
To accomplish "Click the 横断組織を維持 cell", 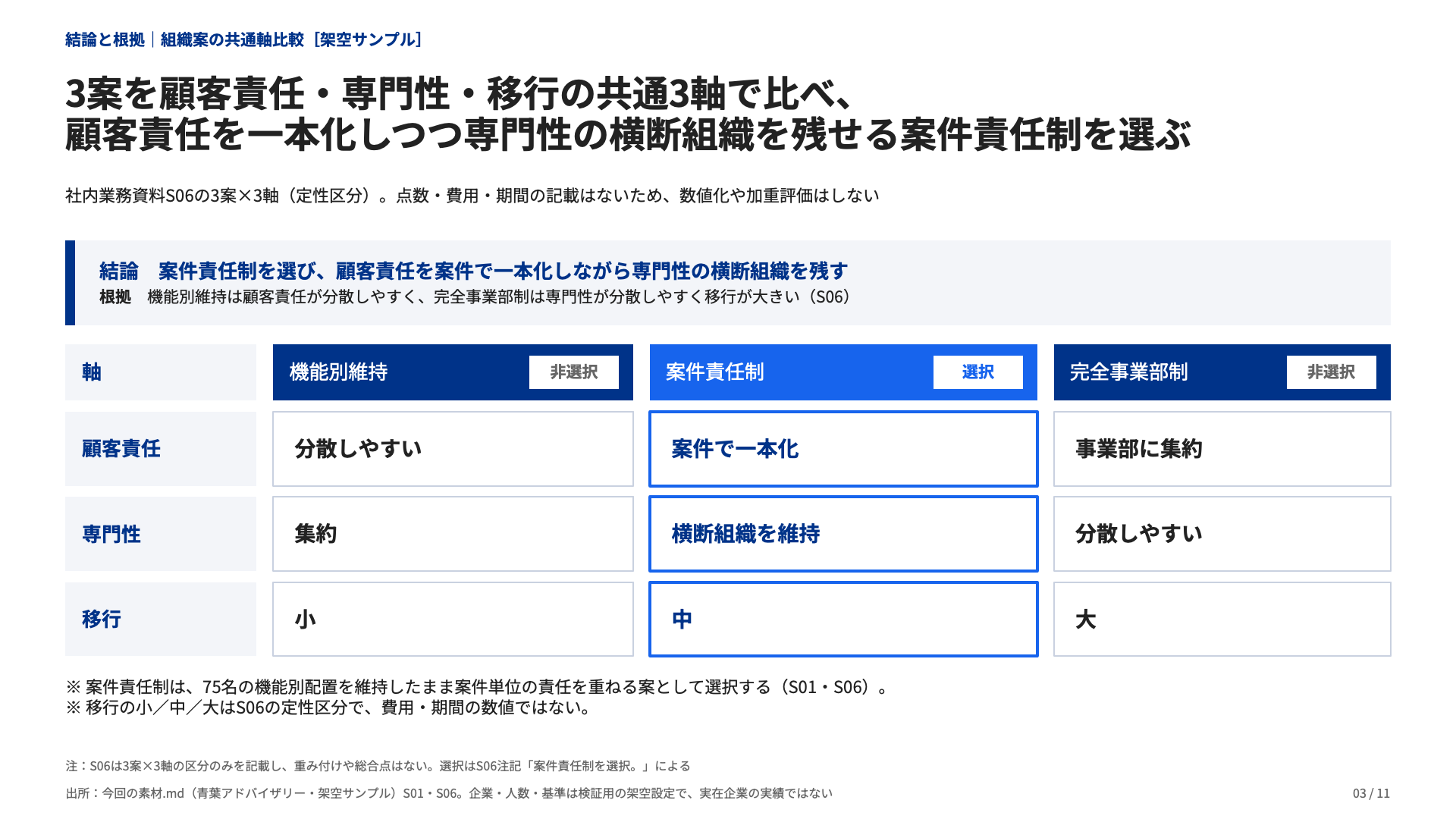I will [843, 534].
